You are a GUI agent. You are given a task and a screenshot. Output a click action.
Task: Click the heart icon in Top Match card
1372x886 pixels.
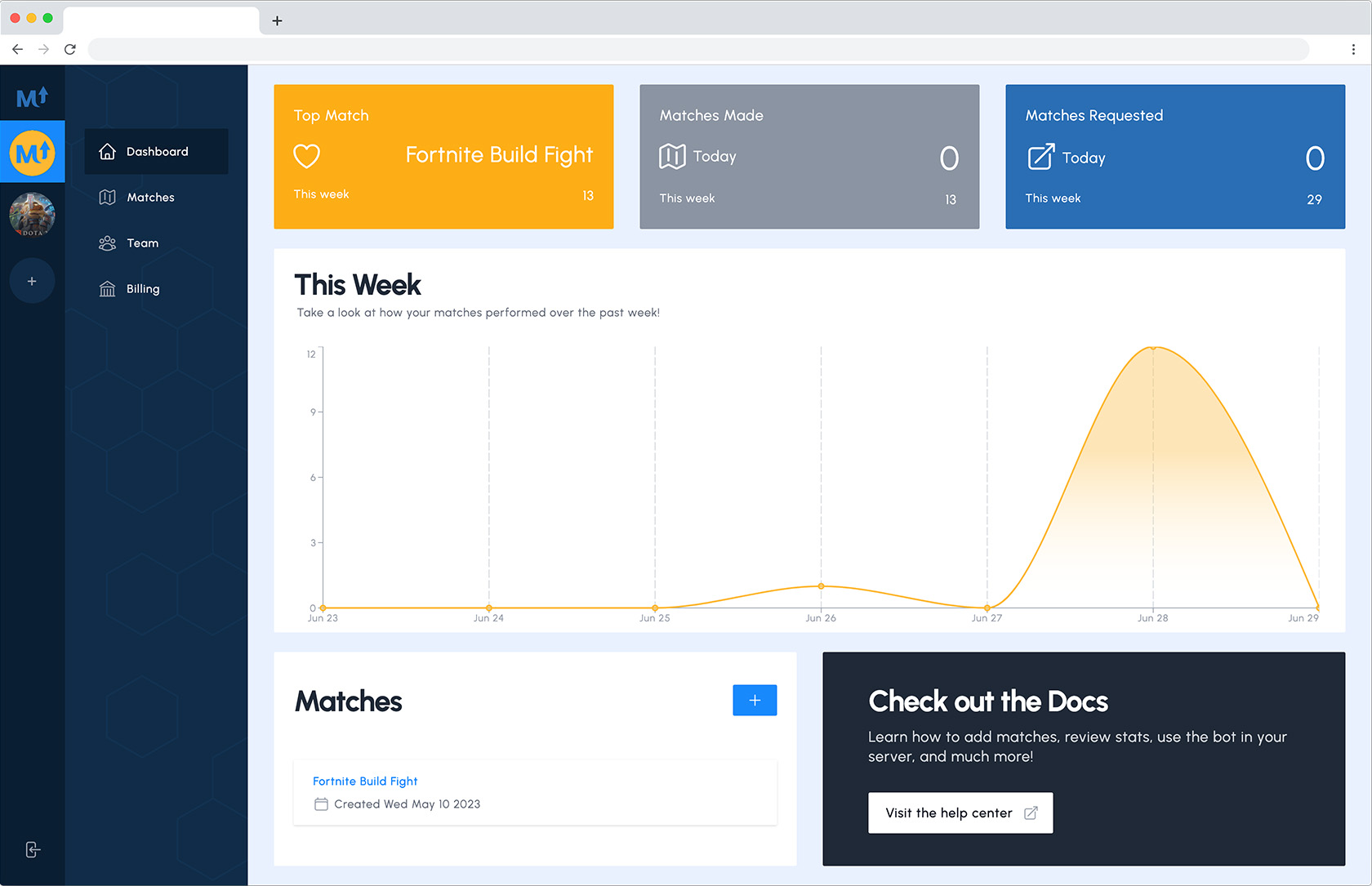pyautogui.click(x=307, y=156)
